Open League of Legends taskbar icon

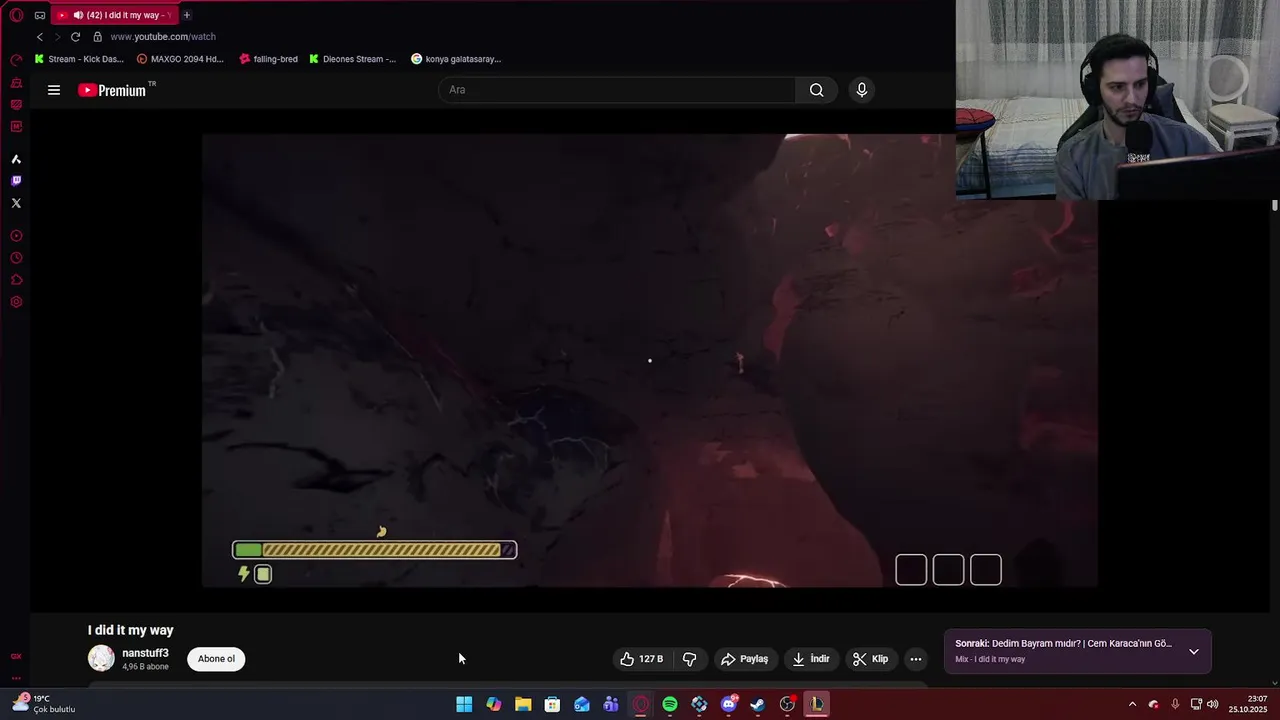click(817, 704)
